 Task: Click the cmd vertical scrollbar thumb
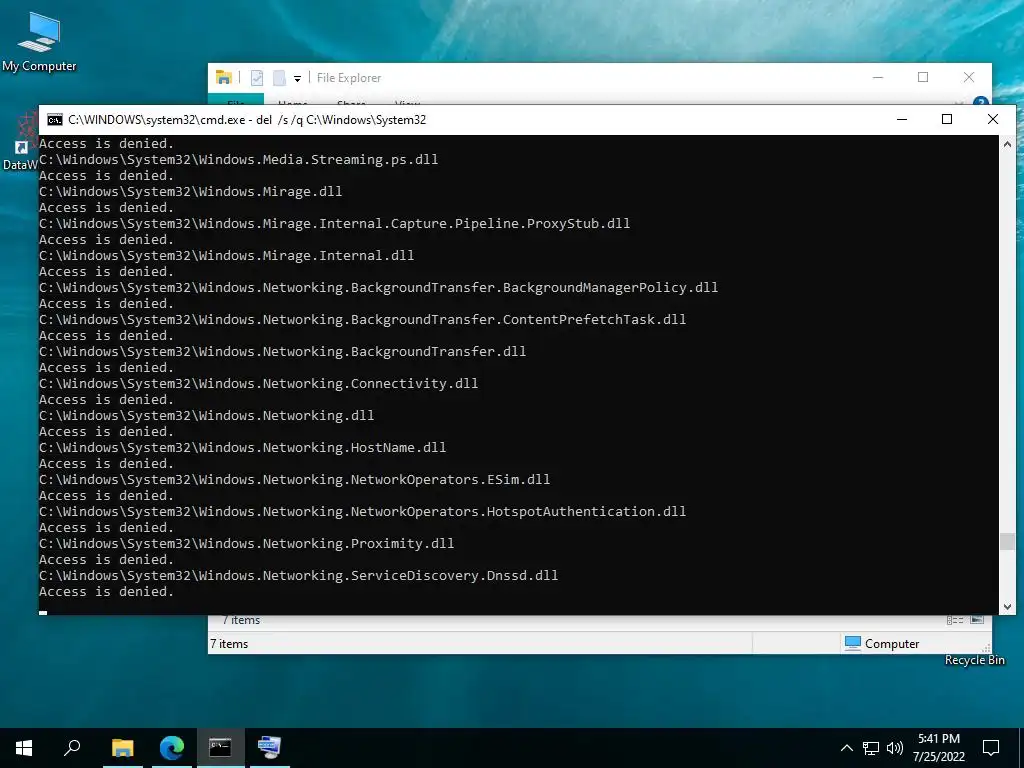click(1007, 541)
